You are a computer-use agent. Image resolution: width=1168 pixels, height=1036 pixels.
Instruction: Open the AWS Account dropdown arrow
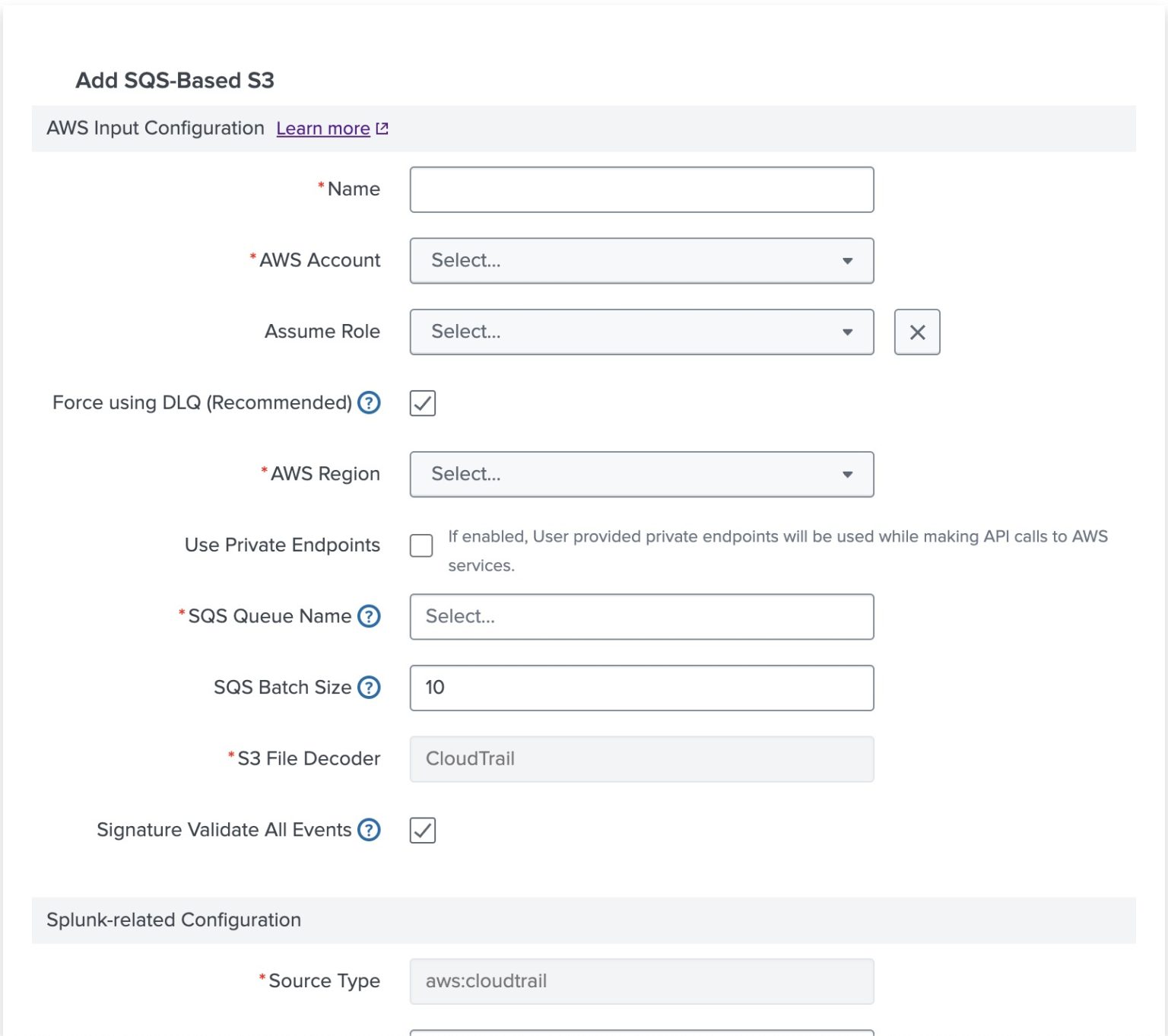click(x=847, y=261)
